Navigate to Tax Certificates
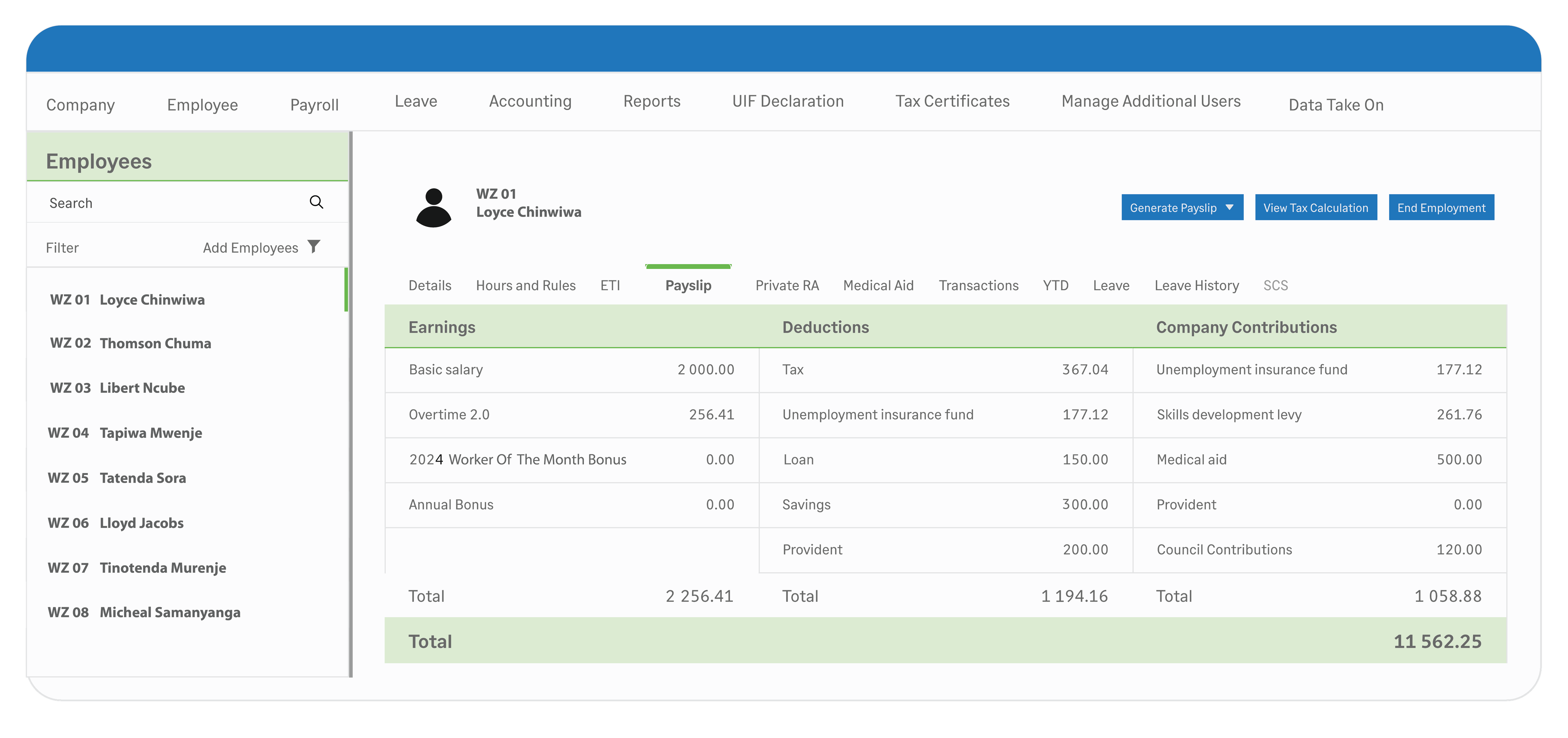This screenshot has width=1568, height=738. [x=951, y=101]
